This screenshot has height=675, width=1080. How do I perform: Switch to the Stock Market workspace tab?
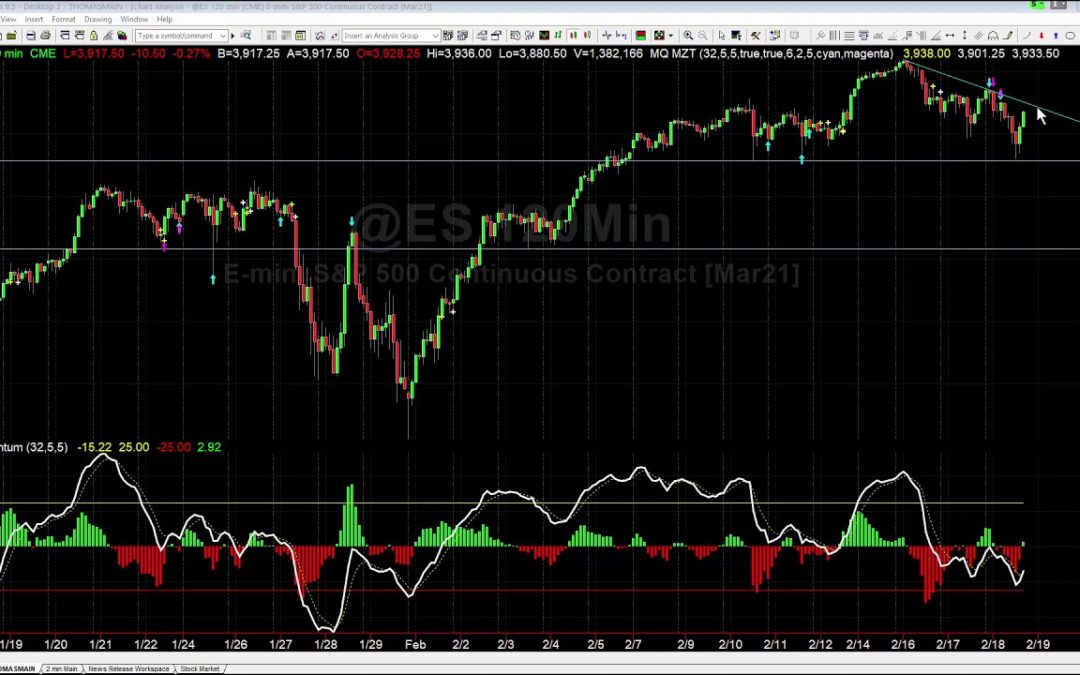[x=200, y=668]
